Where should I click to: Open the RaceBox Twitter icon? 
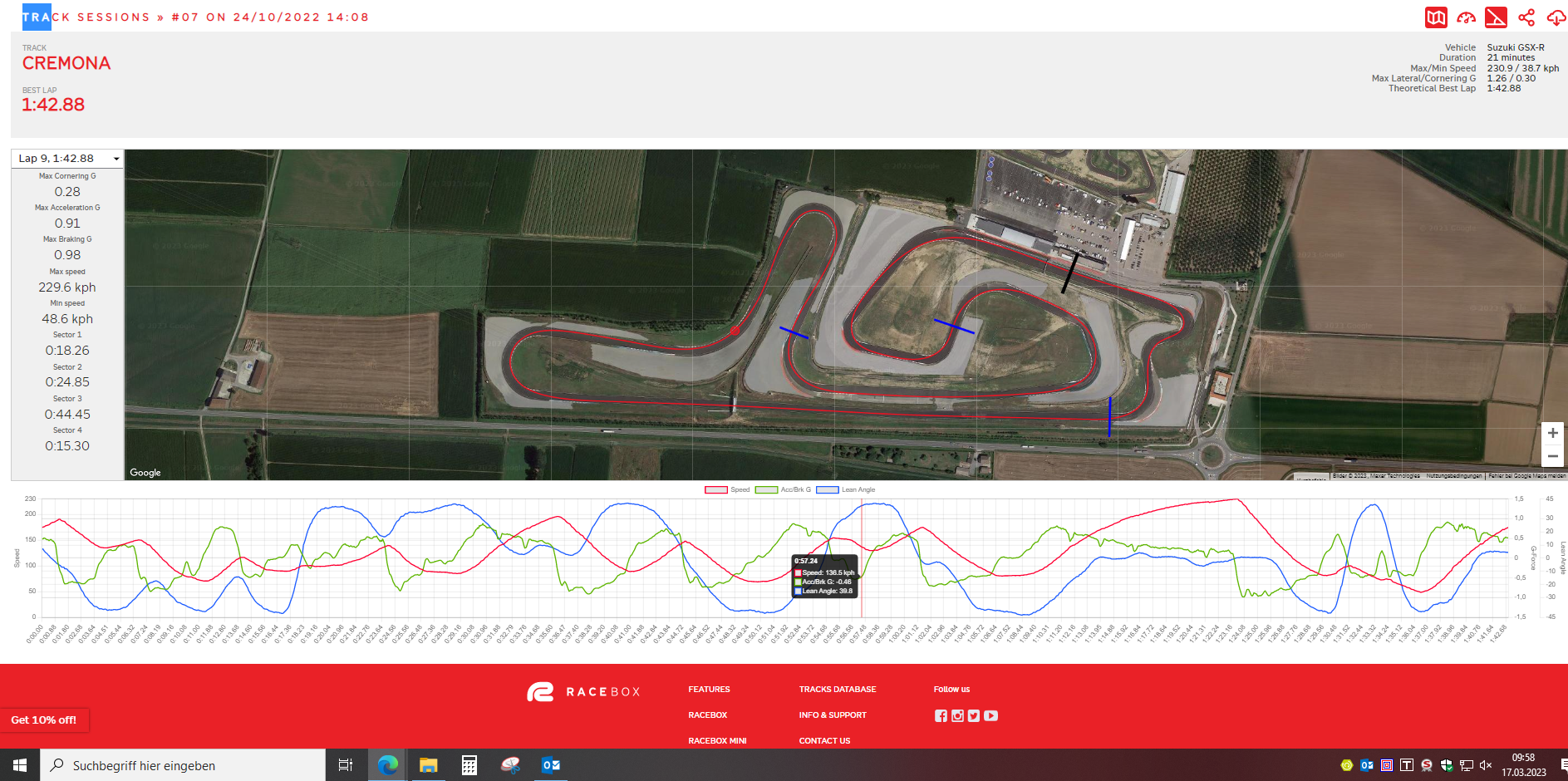[x=974, y=715]
